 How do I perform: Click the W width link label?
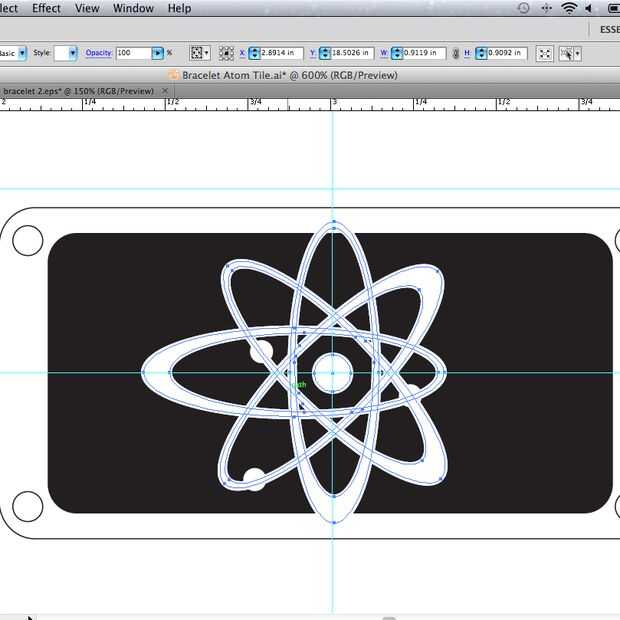(x=384, y=53)
